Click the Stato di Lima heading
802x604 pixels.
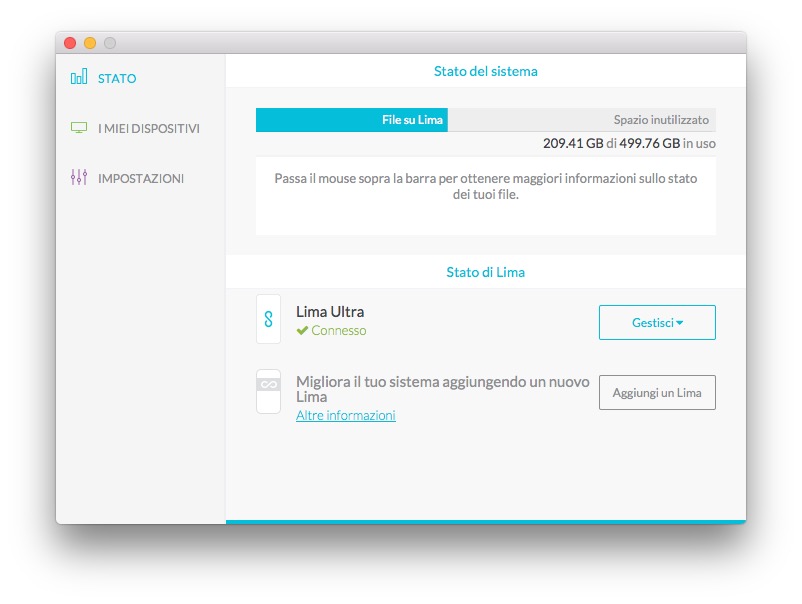(486, 272)
